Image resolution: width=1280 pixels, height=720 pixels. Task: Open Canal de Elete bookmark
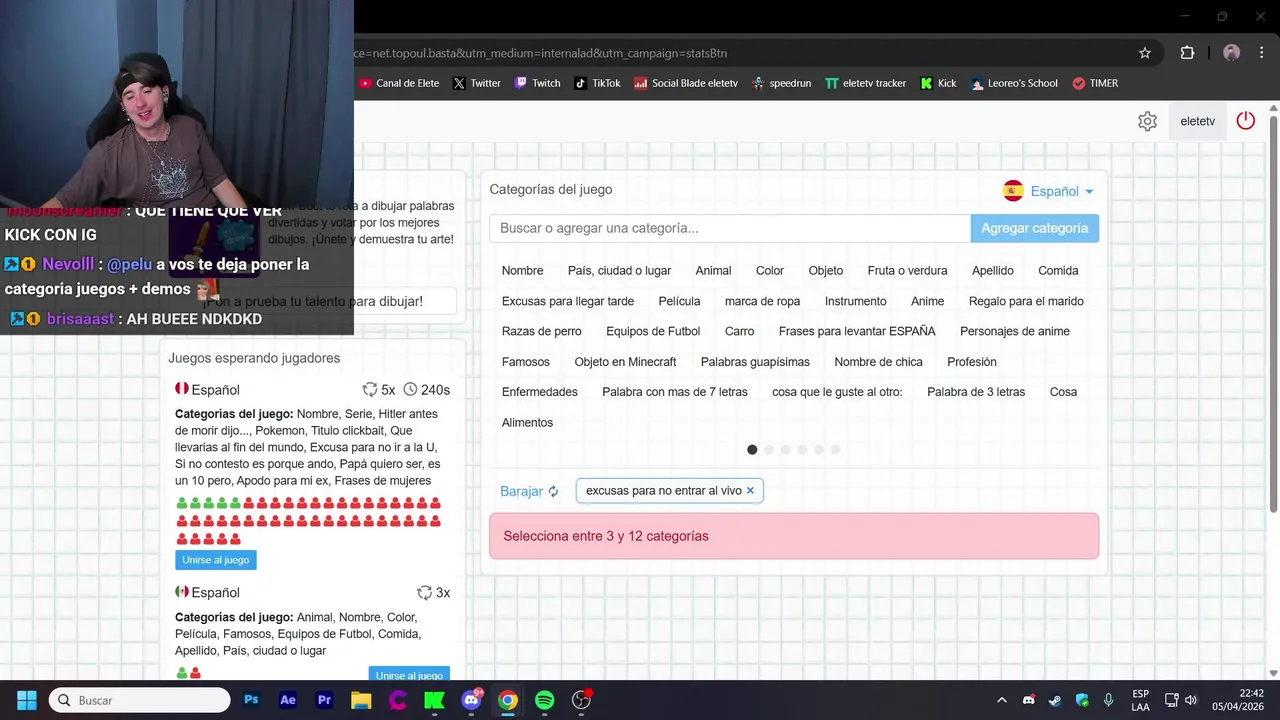coord(399,83)
